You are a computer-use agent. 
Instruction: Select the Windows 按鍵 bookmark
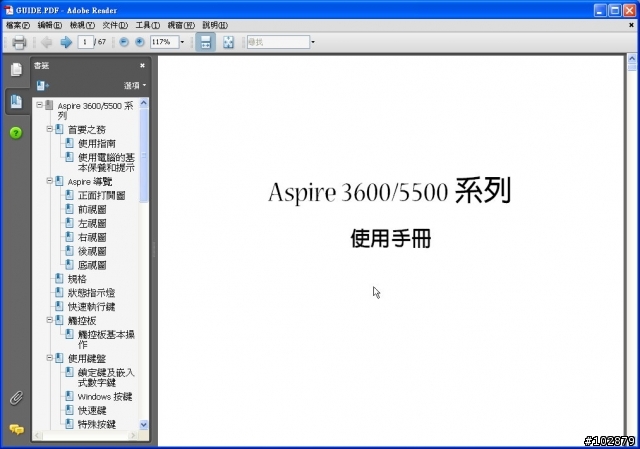105,396
